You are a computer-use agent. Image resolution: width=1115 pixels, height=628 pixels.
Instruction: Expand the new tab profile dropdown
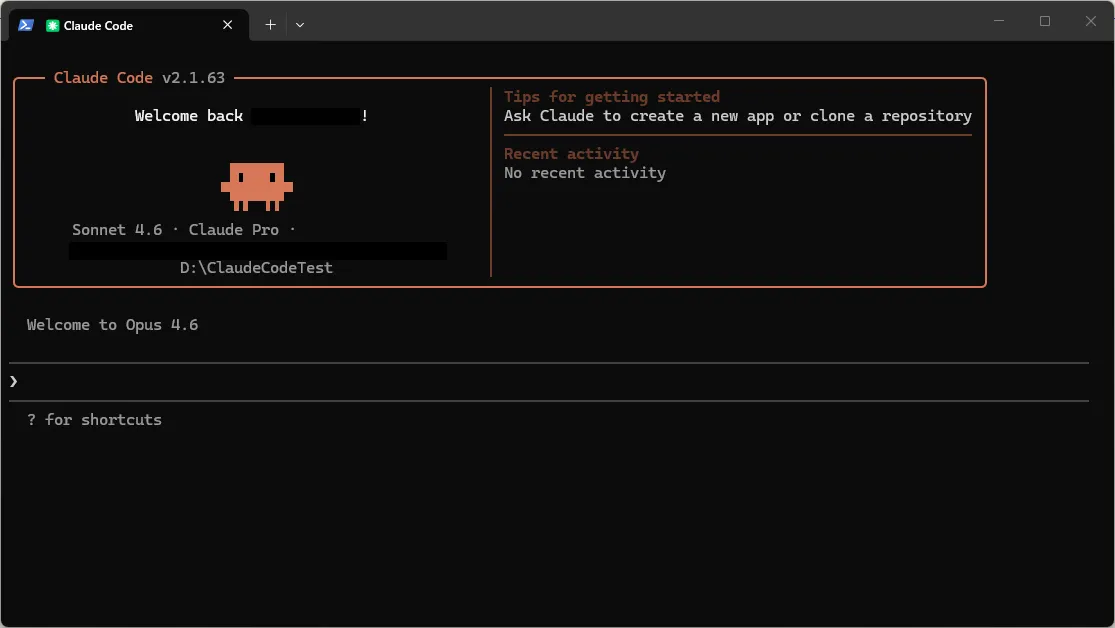pos(300,25)
